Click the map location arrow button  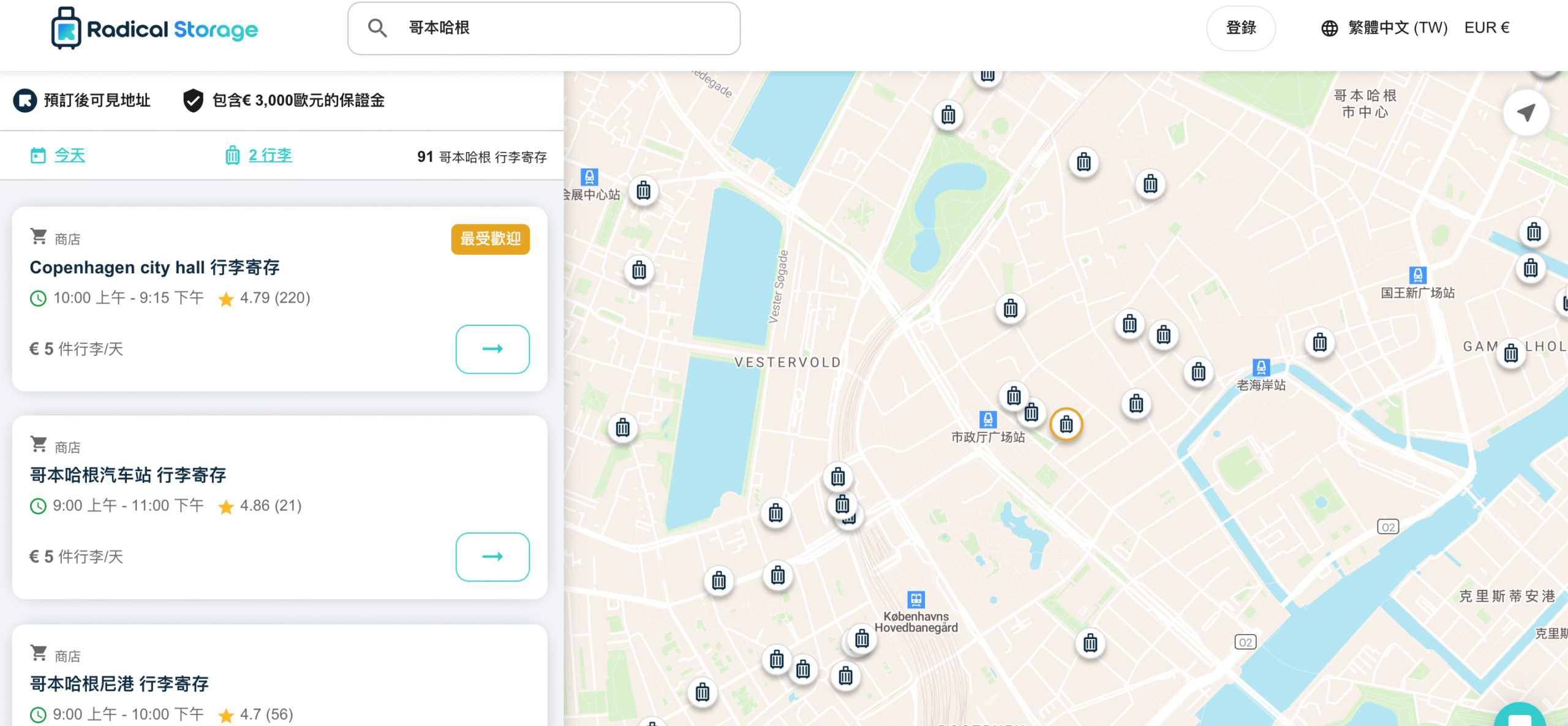click(1526, 113)
